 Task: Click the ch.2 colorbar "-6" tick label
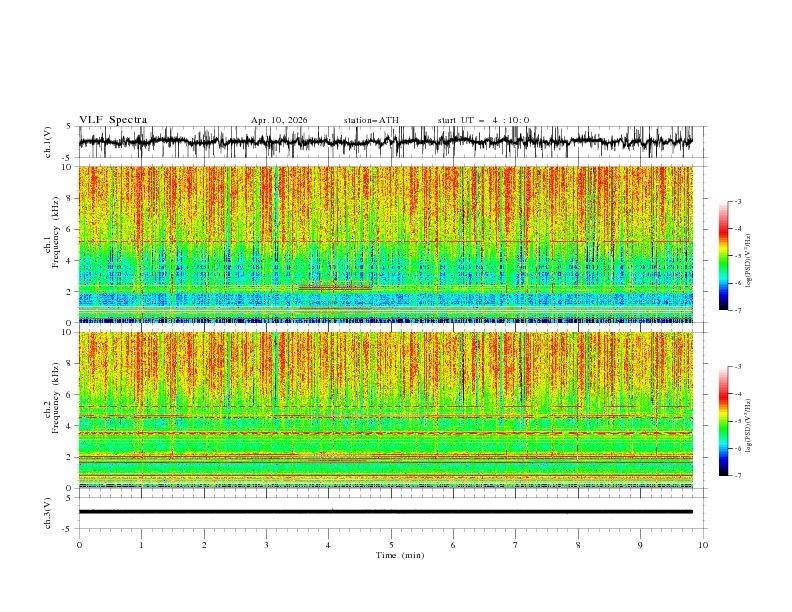tap(737, 448)
